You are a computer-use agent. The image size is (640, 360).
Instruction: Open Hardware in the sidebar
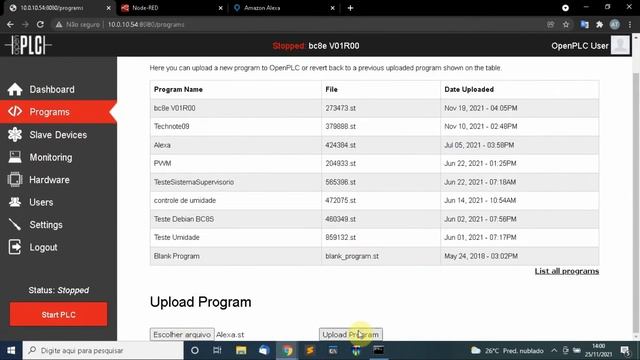(58, 180)
